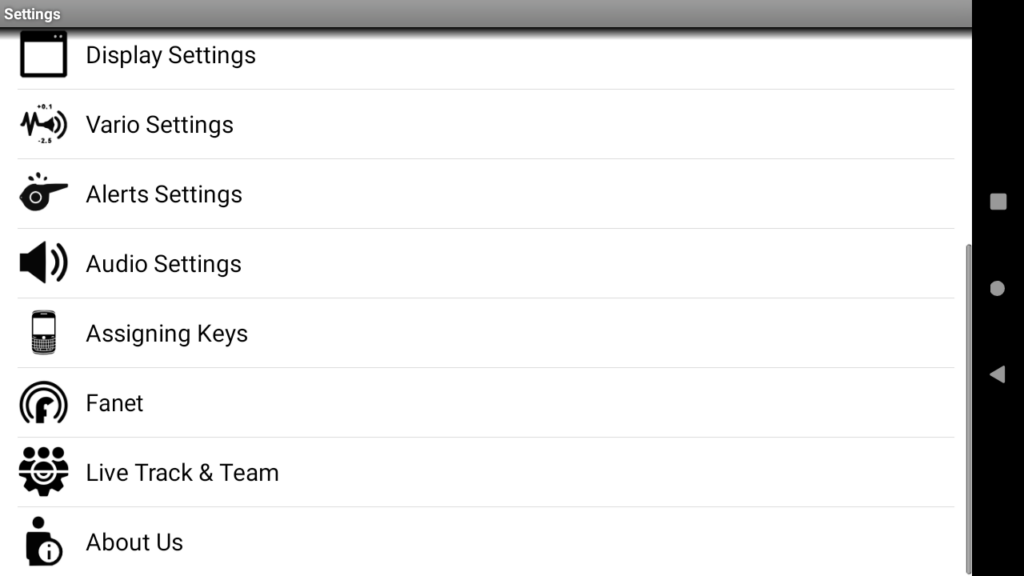Click the Vario waveform speaker icon
The height and width of the screenshot is (576, 1024).
43,123
